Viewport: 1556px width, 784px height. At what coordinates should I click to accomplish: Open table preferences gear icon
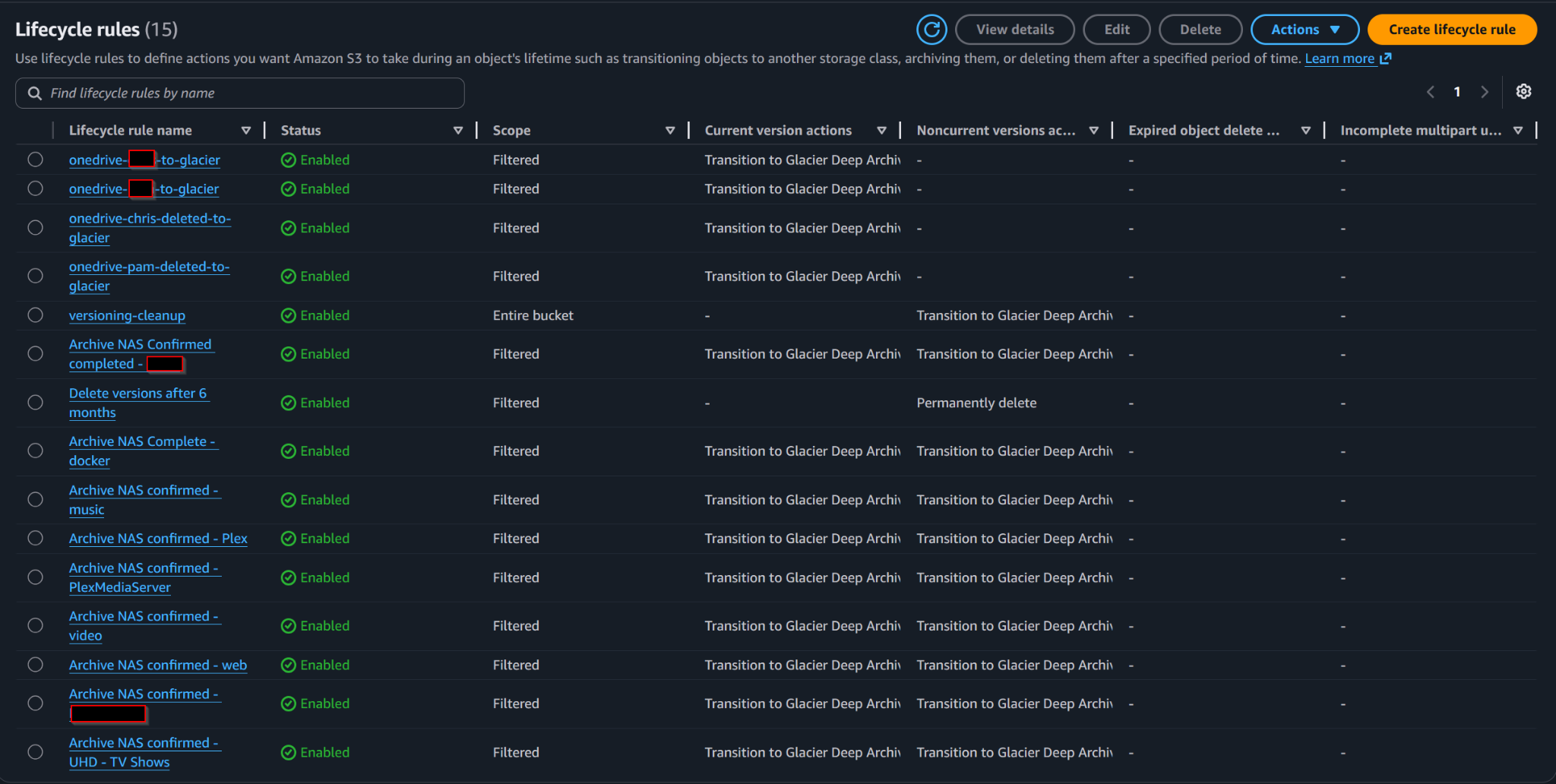1523,92
